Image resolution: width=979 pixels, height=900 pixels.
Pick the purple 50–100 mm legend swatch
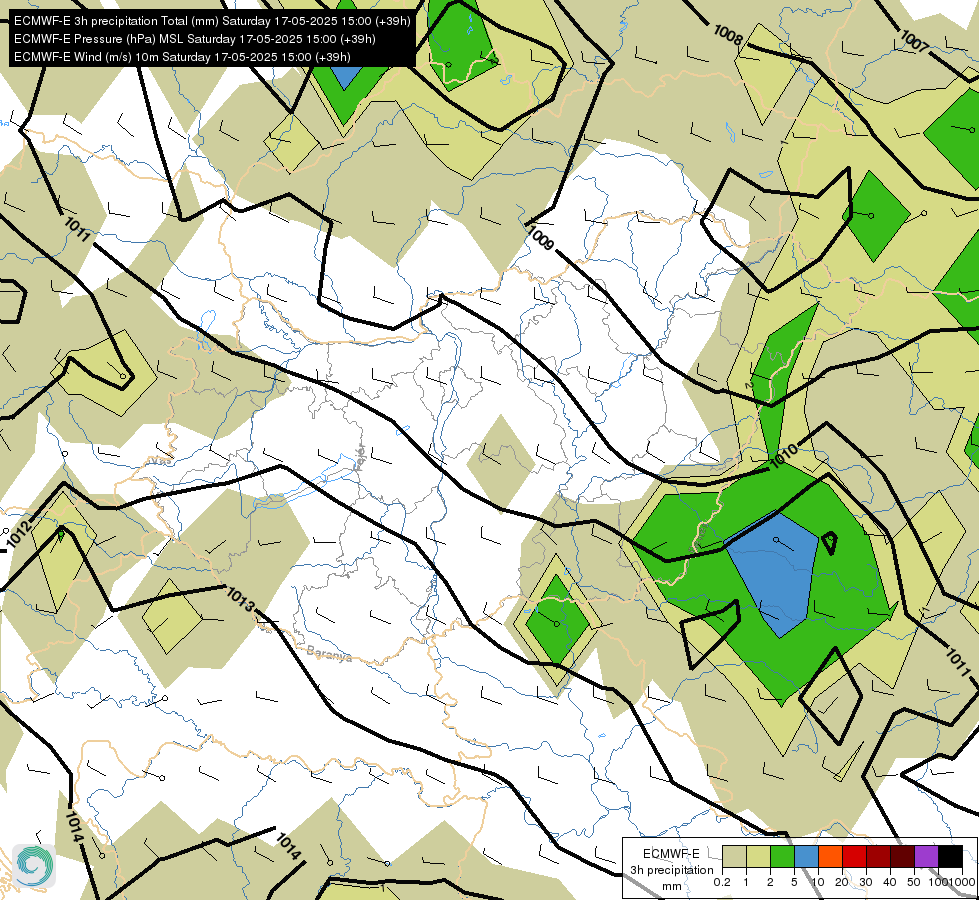pos(926,857)
